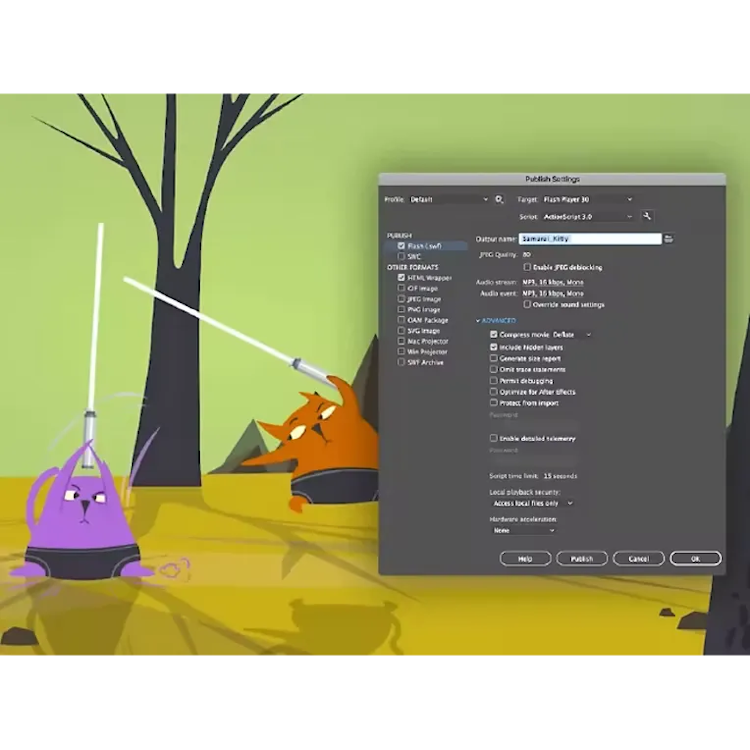750x750 pixels.
Task: Open the Profile Default dropdown
Action: click(449, 199)
